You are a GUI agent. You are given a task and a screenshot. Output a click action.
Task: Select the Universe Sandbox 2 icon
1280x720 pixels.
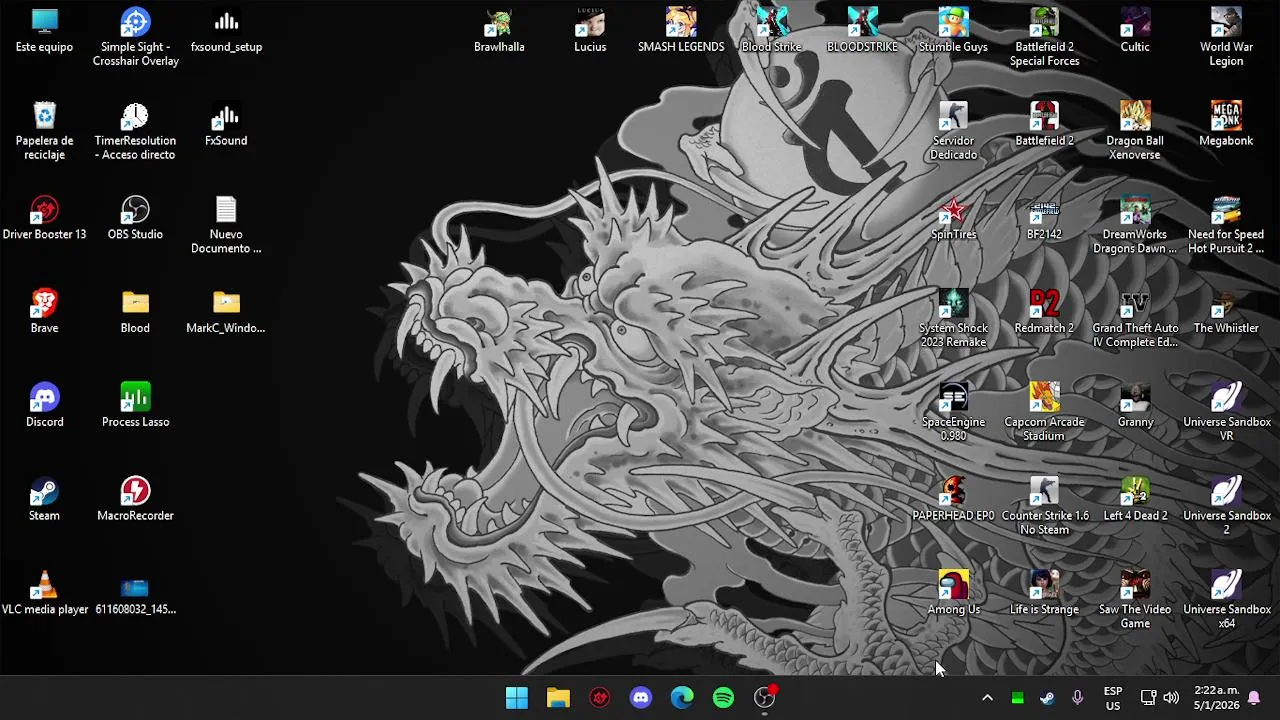(x=1226, y=506)
